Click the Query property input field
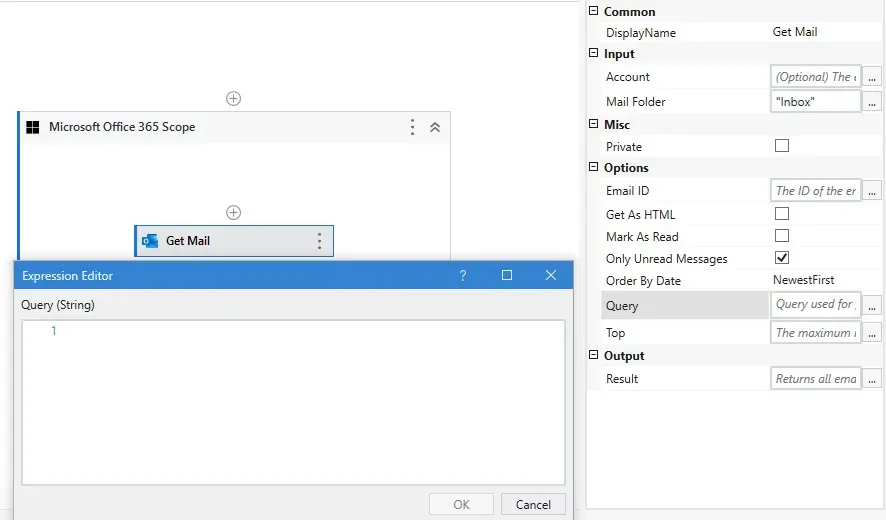Viewport: 886px width, 520px height. [x=815, y=304]
